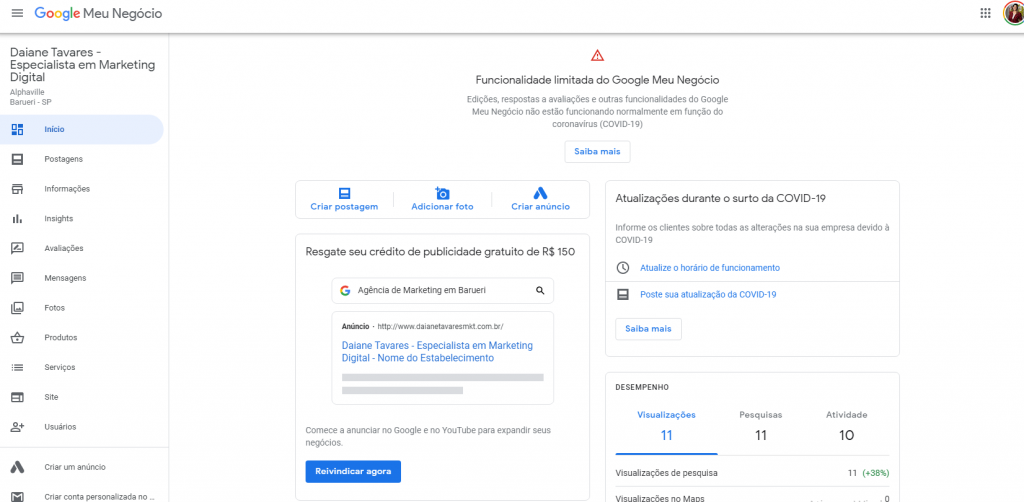This screenshot has height=502, width=1024.
Task: Click the Agência de Marketing em Barueri search box
Action: [x=442, y=290]
